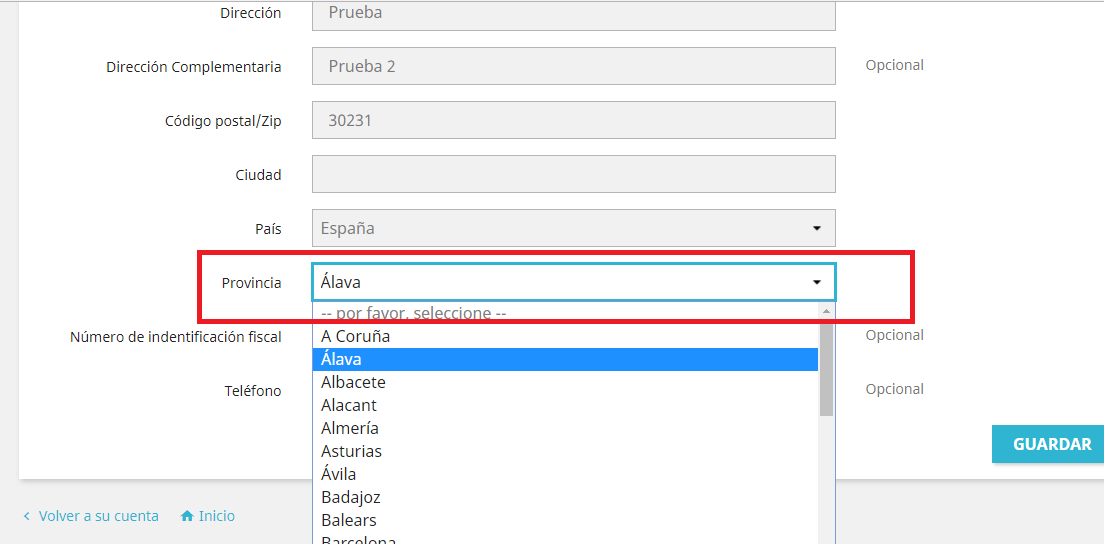
Task: Click the home icon beside Inicio
Action: [187, 516]
